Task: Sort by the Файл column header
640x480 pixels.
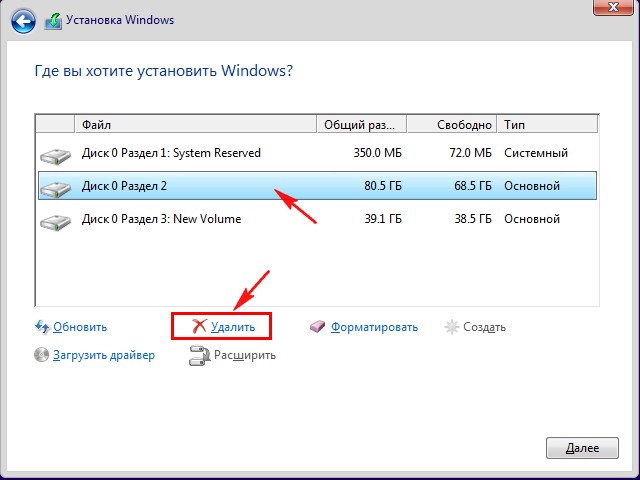Action: 196,125
